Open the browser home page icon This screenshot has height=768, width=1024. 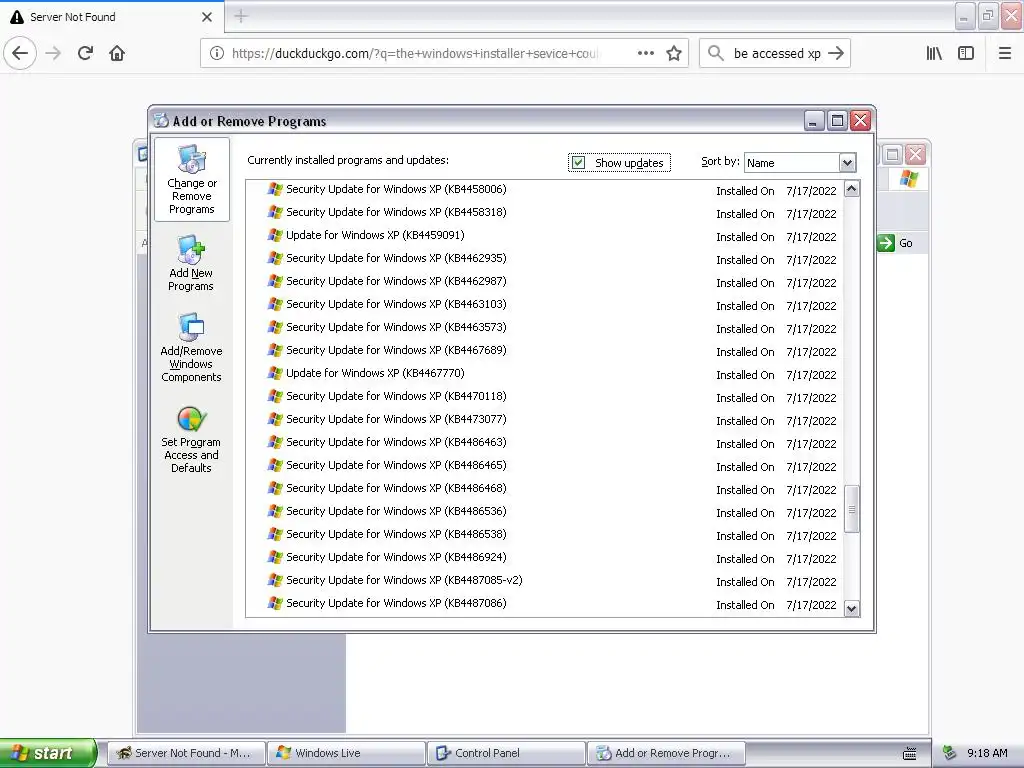(x=117, y=54)
